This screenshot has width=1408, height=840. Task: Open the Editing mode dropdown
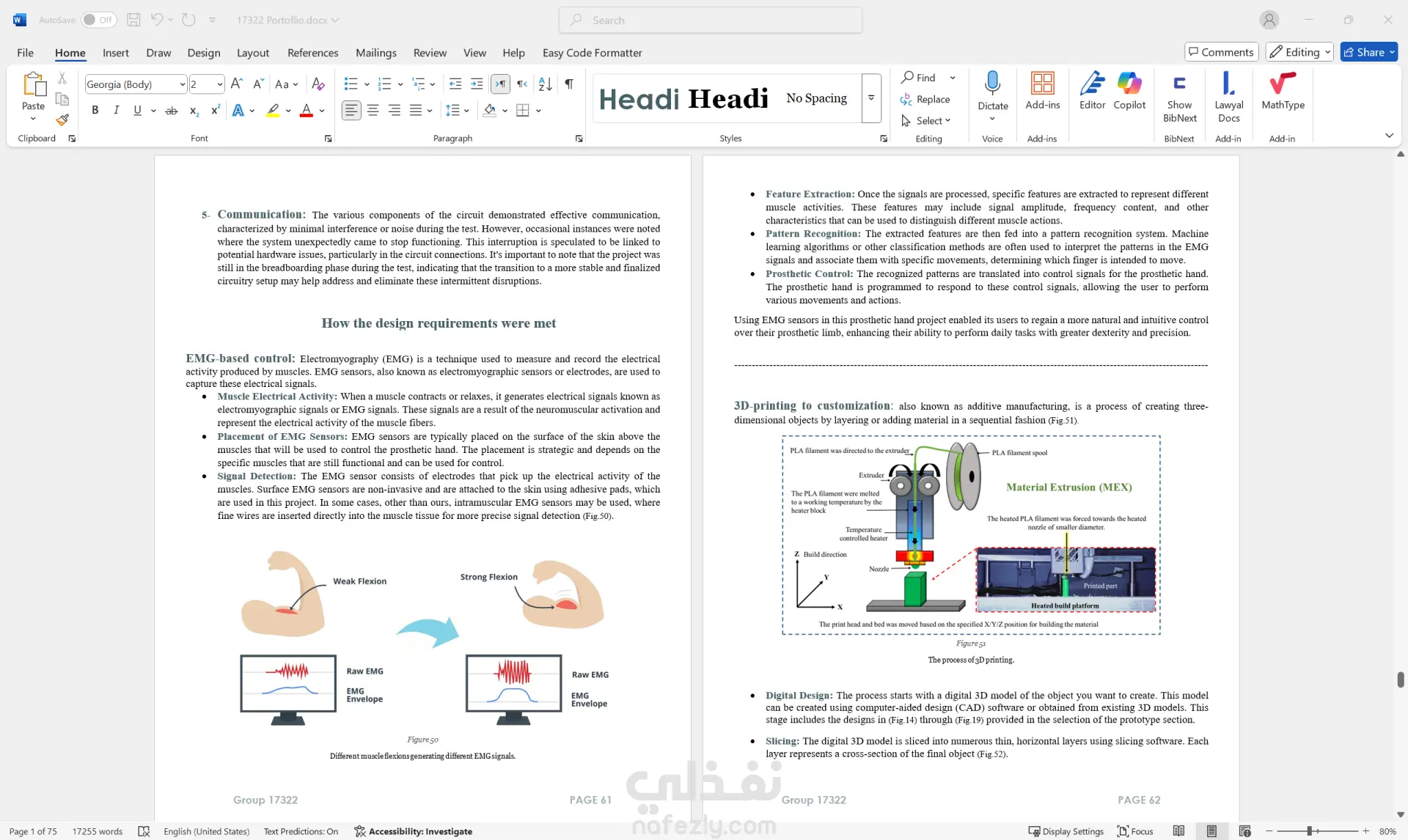(1299, 52)
